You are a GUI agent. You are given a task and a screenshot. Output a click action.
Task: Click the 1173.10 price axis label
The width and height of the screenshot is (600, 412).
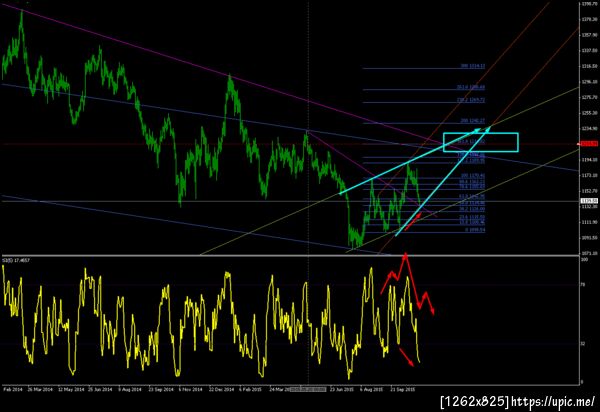(x=590, y=175)
